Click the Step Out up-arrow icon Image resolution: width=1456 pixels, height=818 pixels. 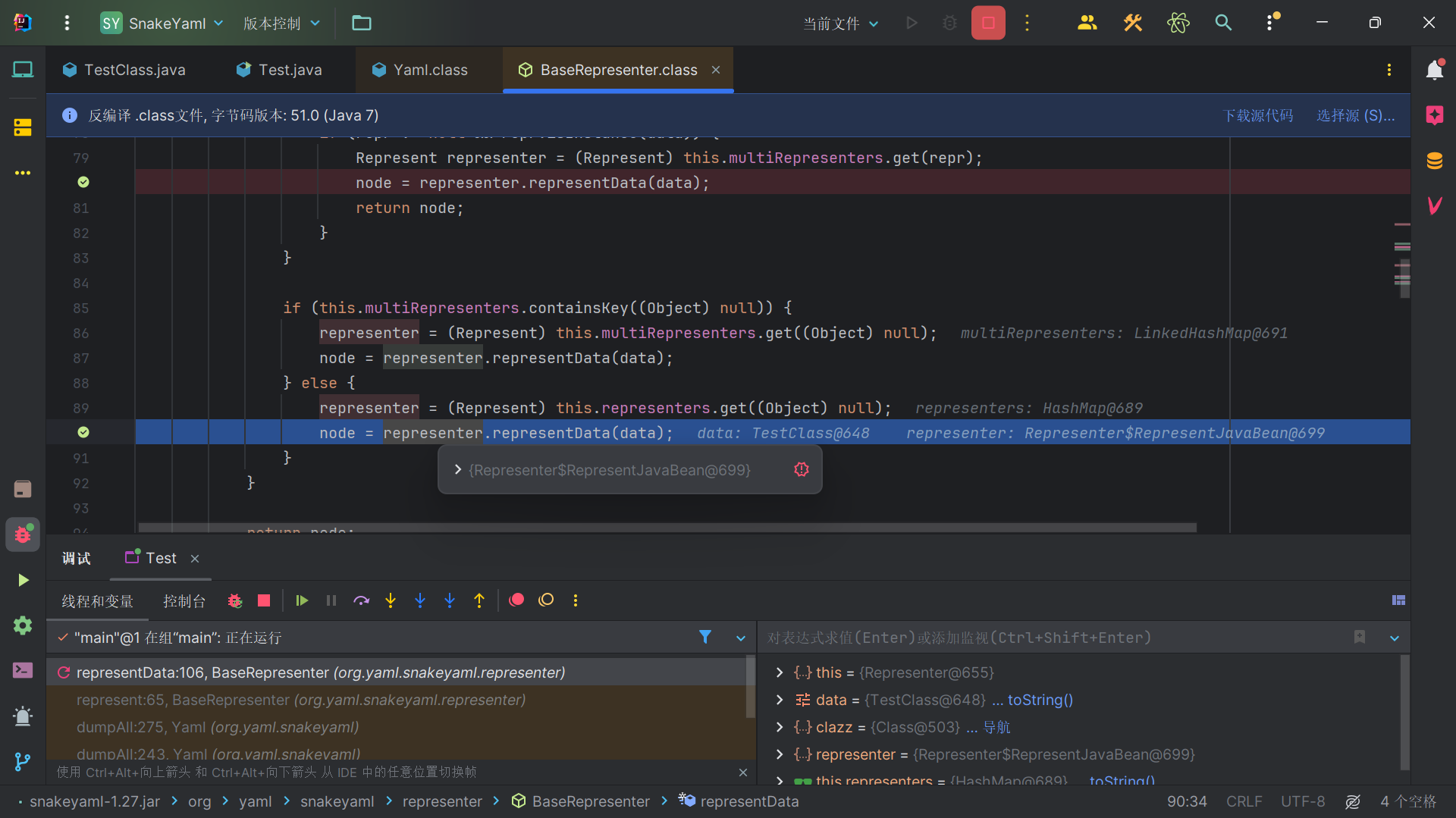tap(479, 600)
